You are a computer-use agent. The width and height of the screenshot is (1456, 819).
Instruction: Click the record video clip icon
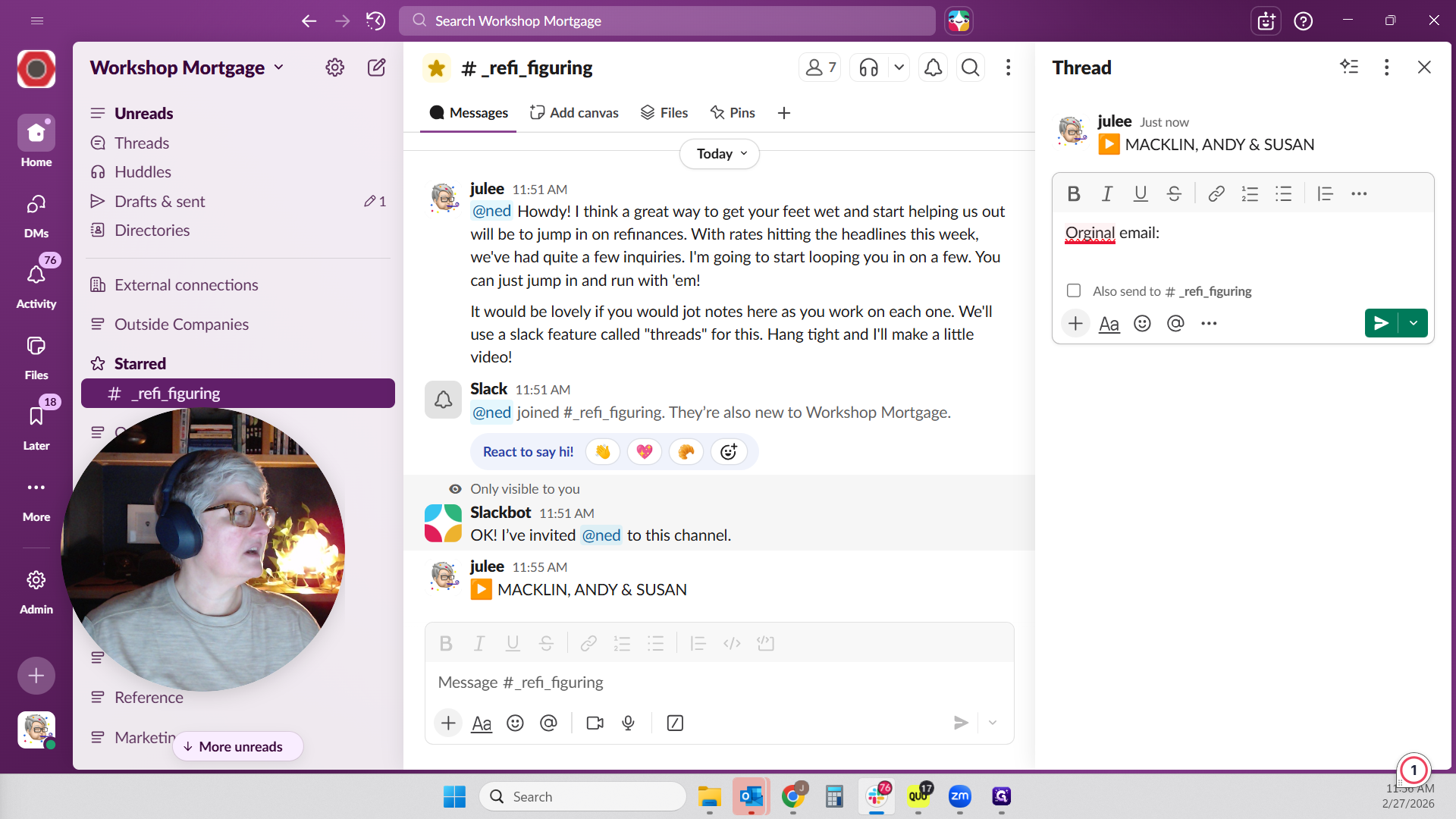coord(595,723)
